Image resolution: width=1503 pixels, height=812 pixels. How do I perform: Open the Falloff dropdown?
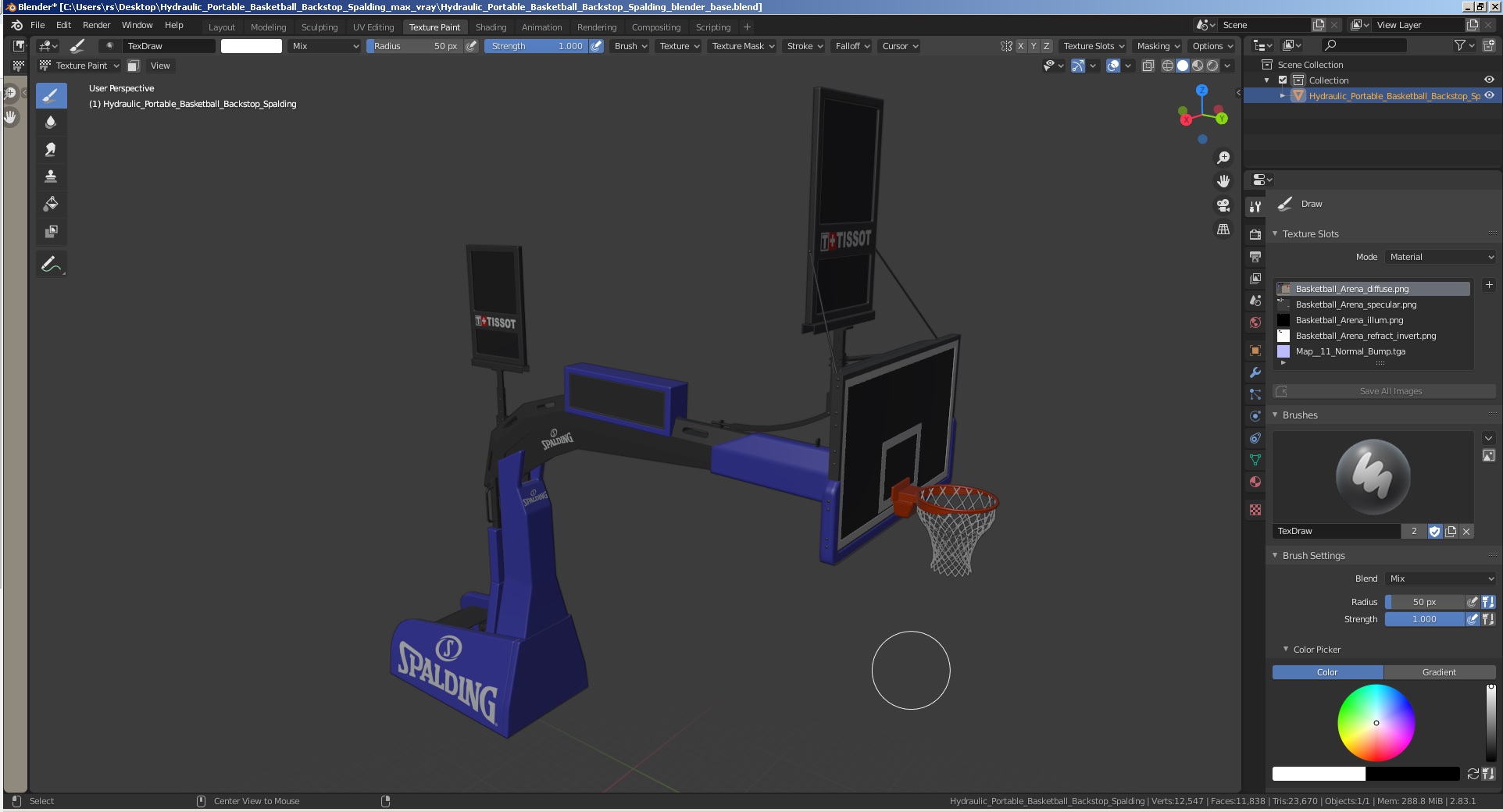point(852,46)
